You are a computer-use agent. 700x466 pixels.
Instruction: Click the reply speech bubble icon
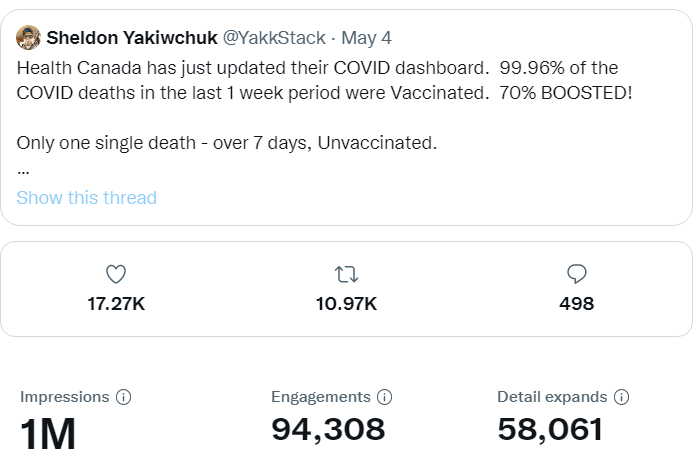[576, 274]
